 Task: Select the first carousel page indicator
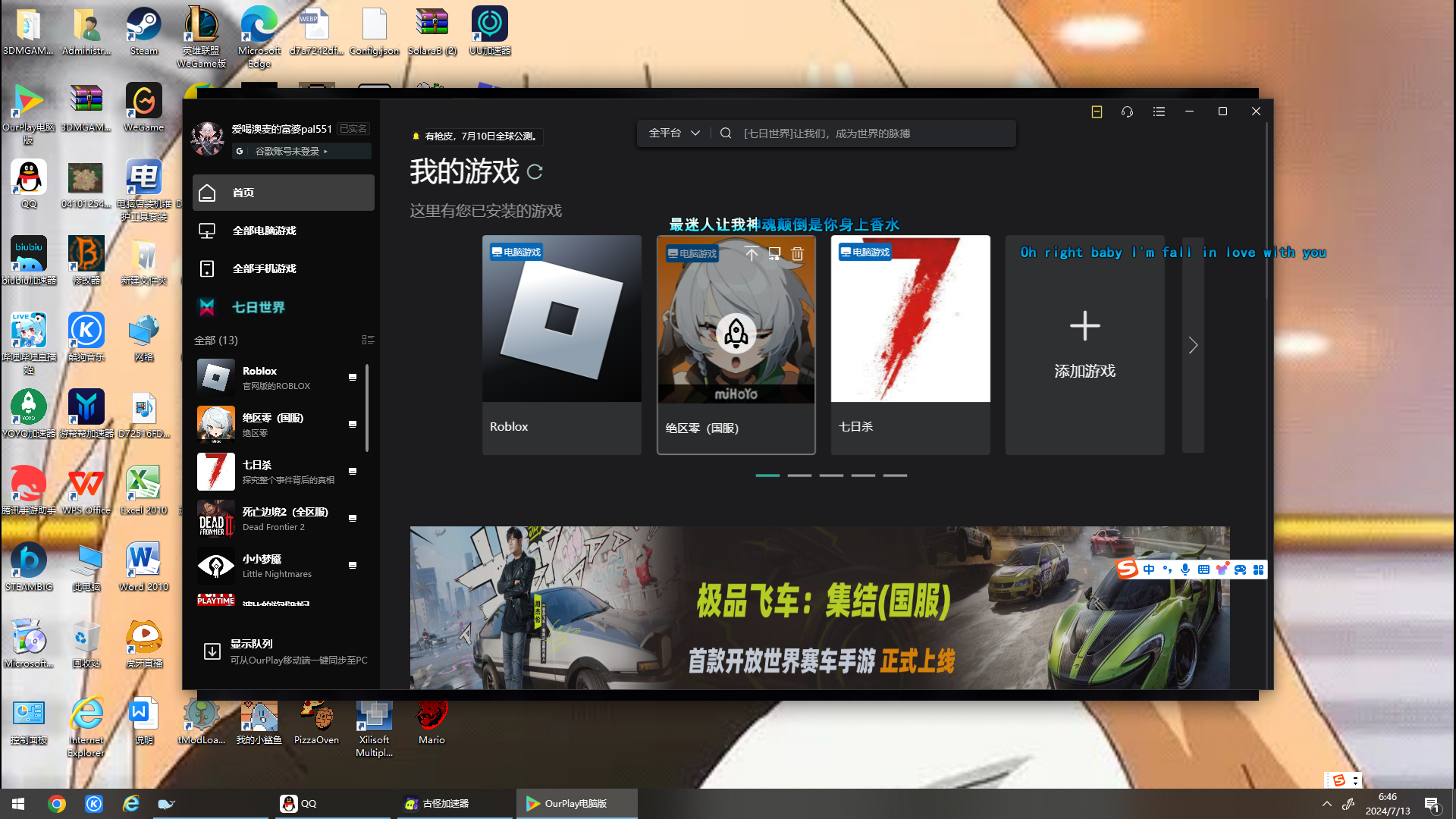click(767, 475)
